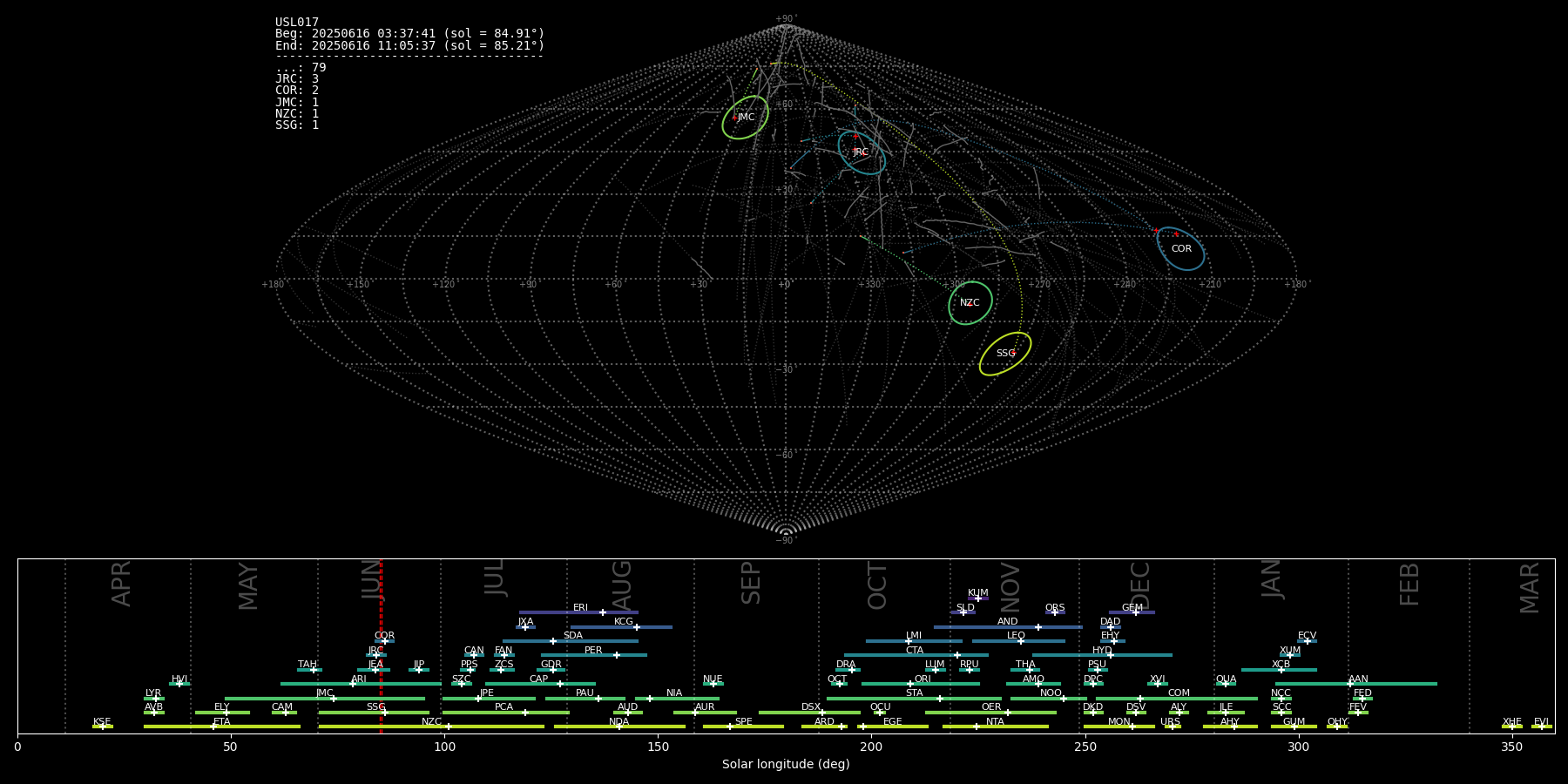Click the CTA shower bar
1568x784 pixels.
(x=916, y=655)
